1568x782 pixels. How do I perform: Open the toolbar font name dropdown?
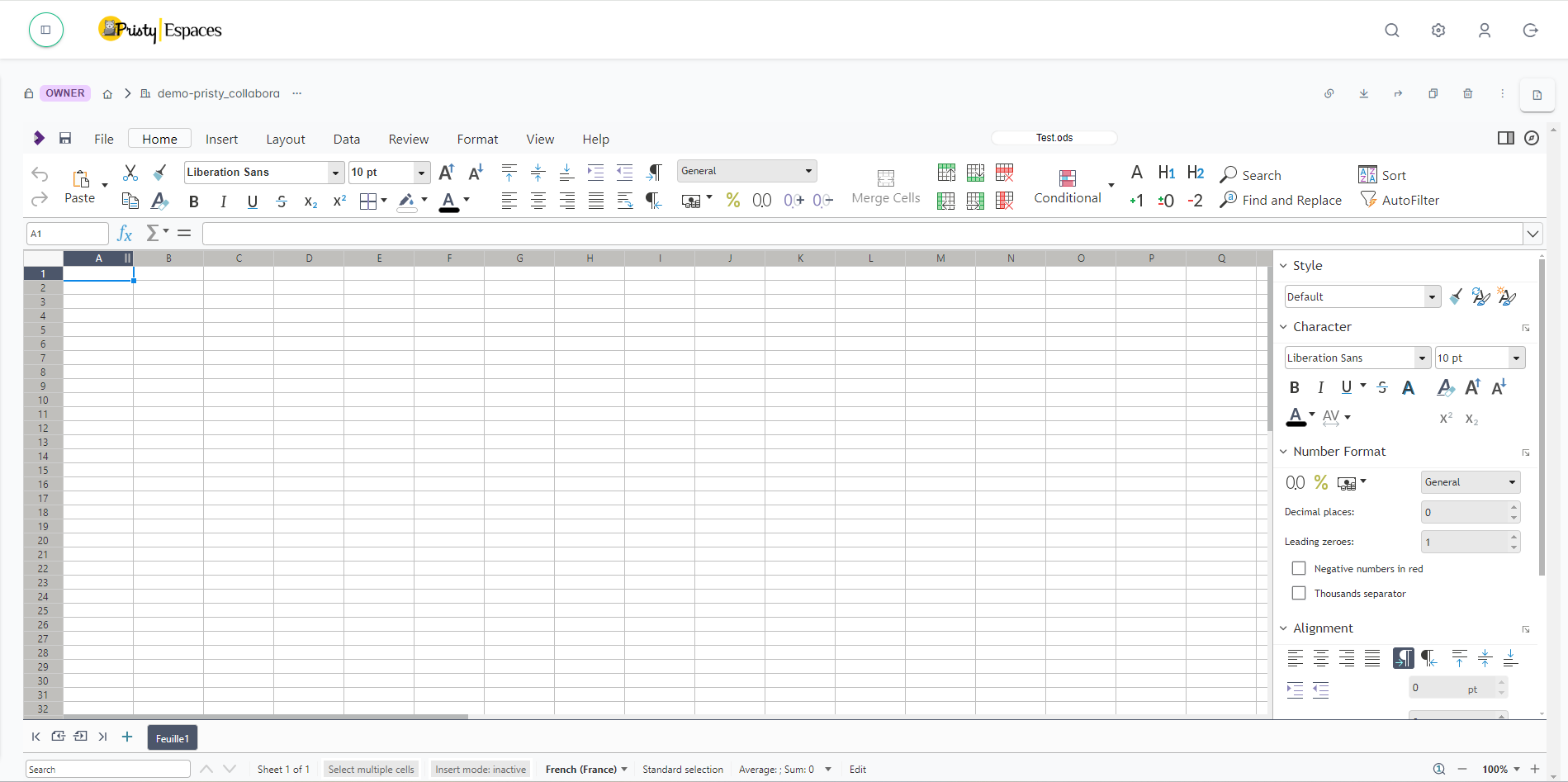(x=335, y=173)
